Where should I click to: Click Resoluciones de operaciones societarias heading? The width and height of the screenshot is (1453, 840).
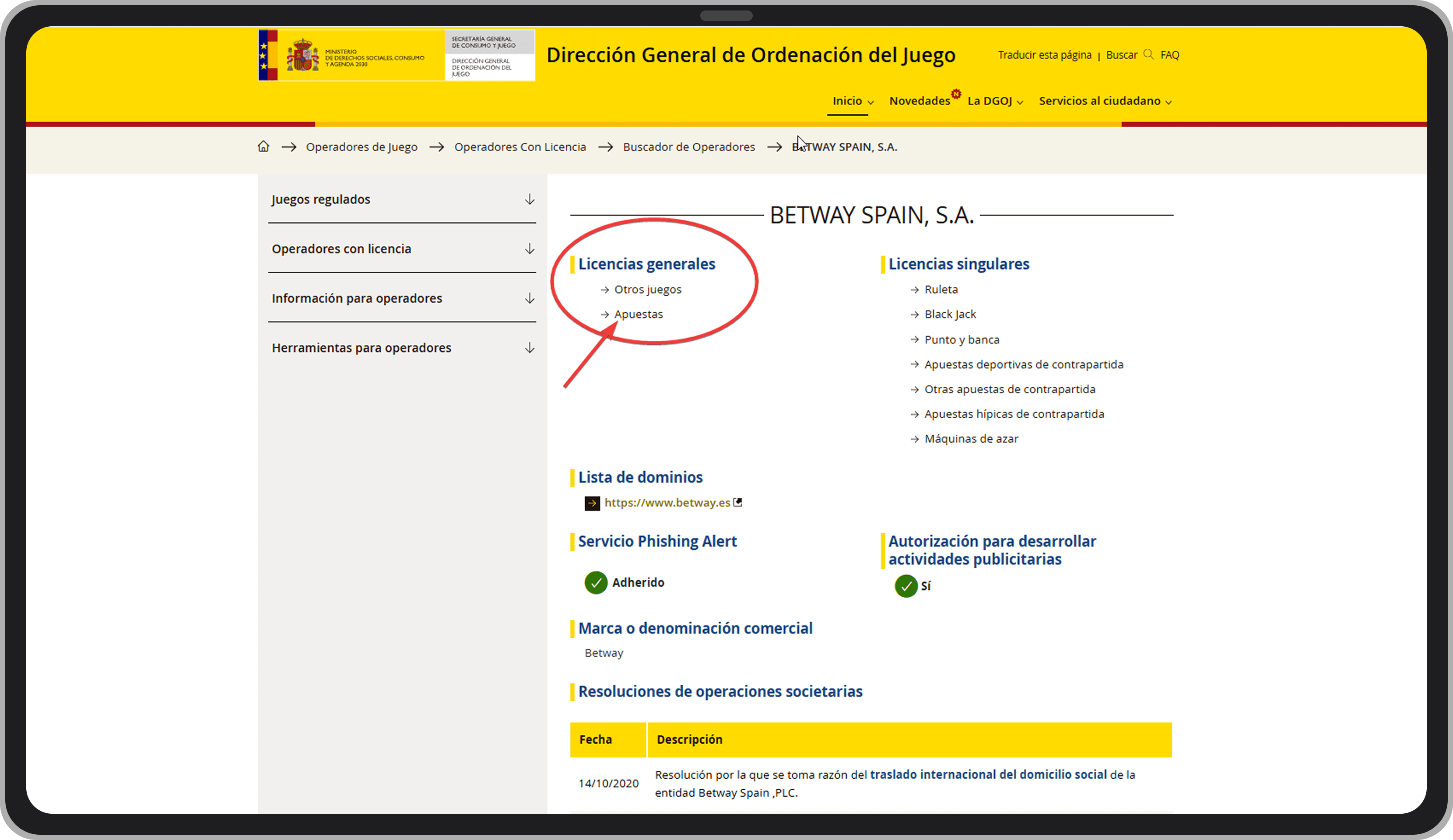(720, 692)
